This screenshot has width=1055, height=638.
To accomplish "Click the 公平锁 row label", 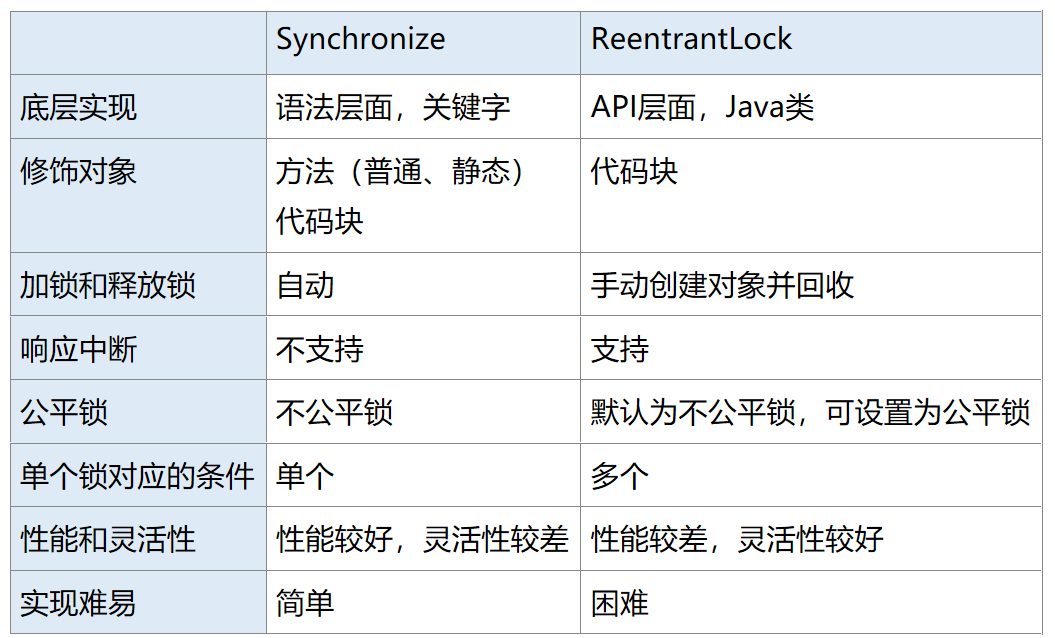I will (x=64, y=413).
